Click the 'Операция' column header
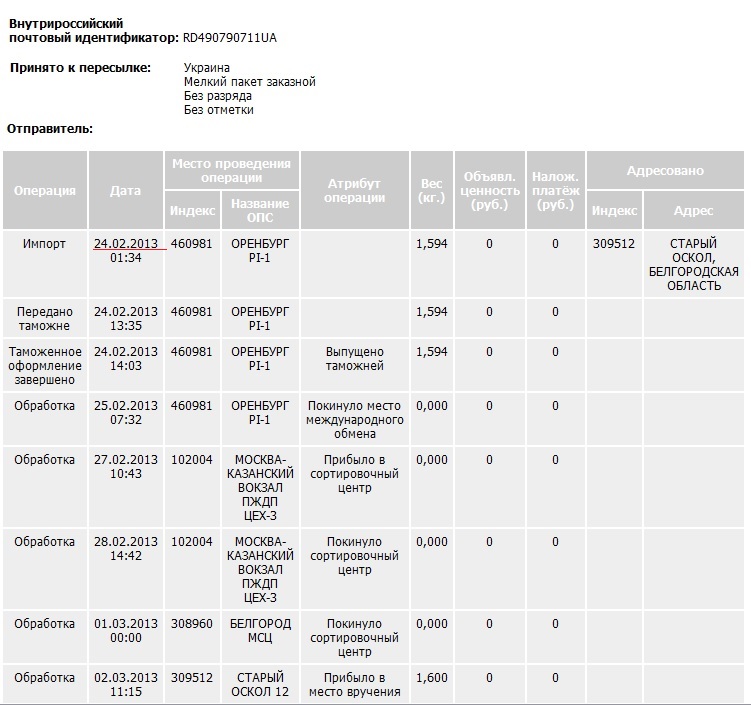Image resolution: width=751 pixels, height=705 pixels. 45,191
